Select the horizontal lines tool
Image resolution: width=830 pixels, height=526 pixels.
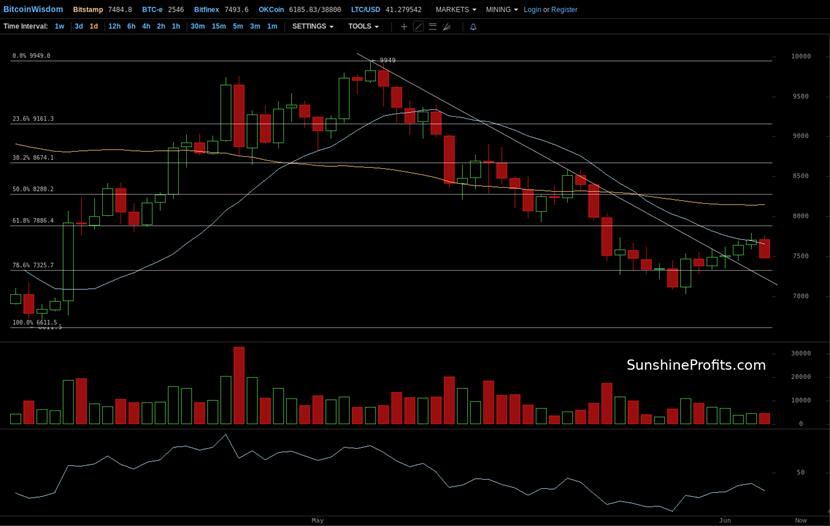(x=432, y=26)
